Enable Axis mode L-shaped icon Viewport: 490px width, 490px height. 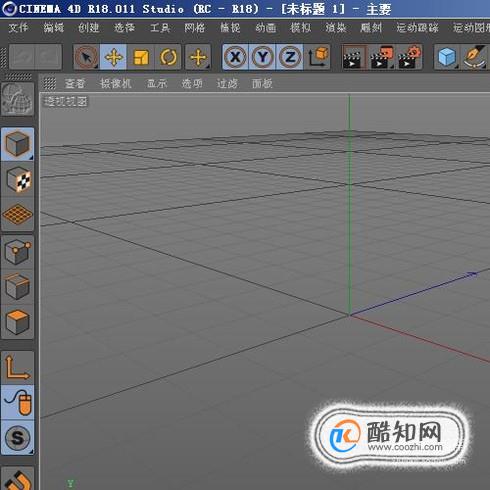tap(18, 367)
